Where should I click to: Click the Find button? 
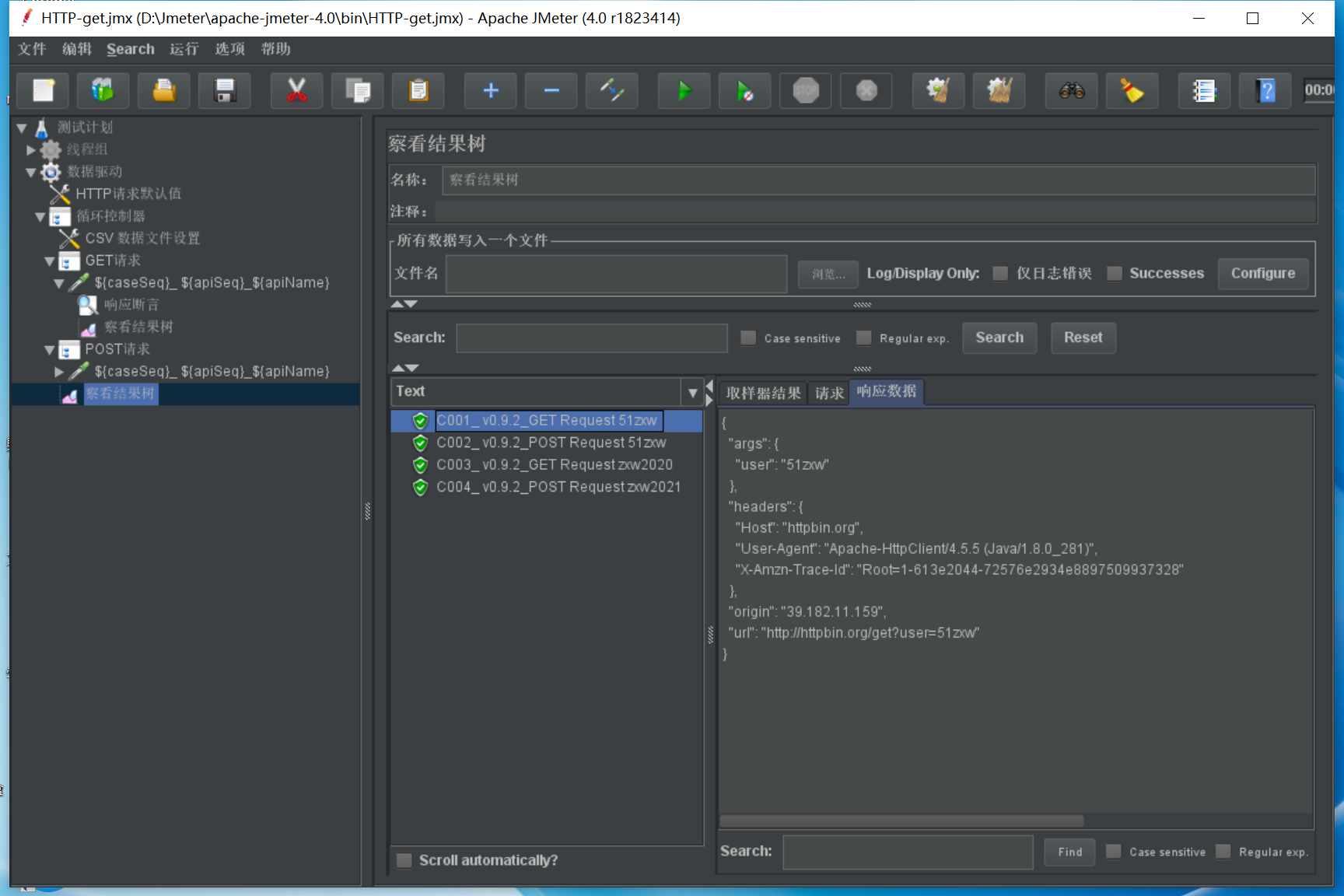coord(1070,852)
